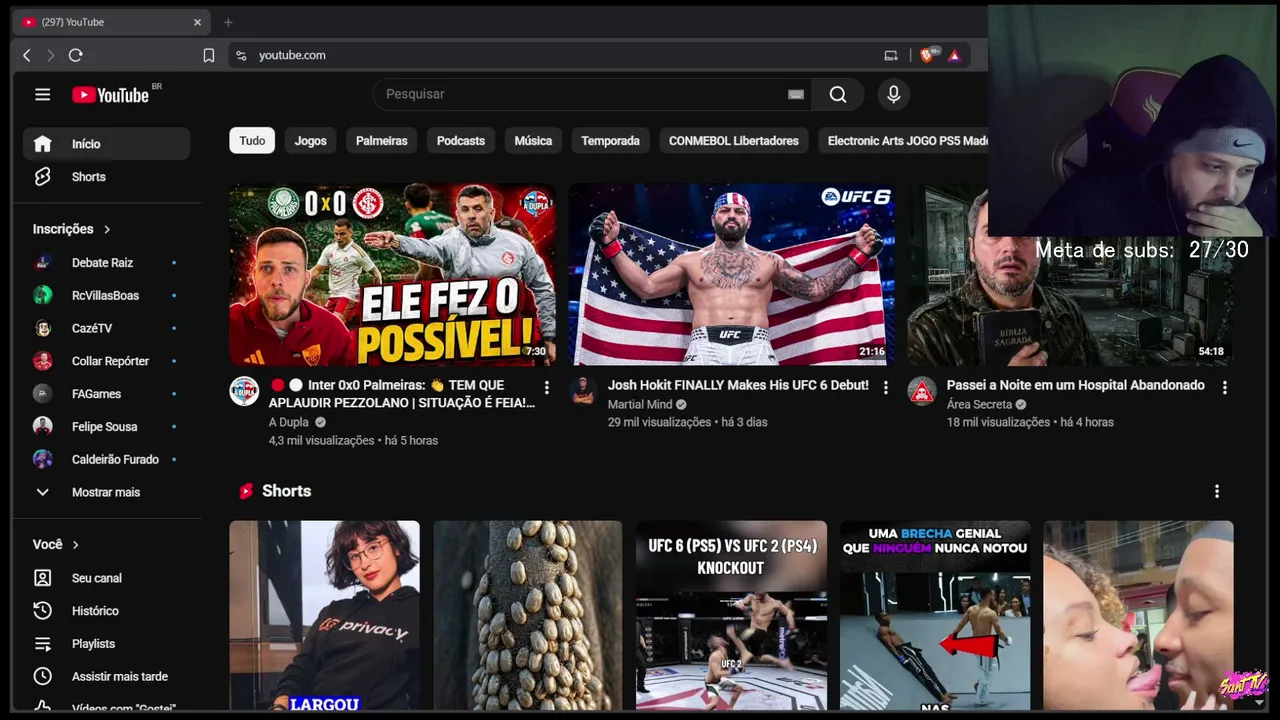The image size is (1280, 720).
Task: Open options for Hospital Abandonado video
Action: 1224,387
